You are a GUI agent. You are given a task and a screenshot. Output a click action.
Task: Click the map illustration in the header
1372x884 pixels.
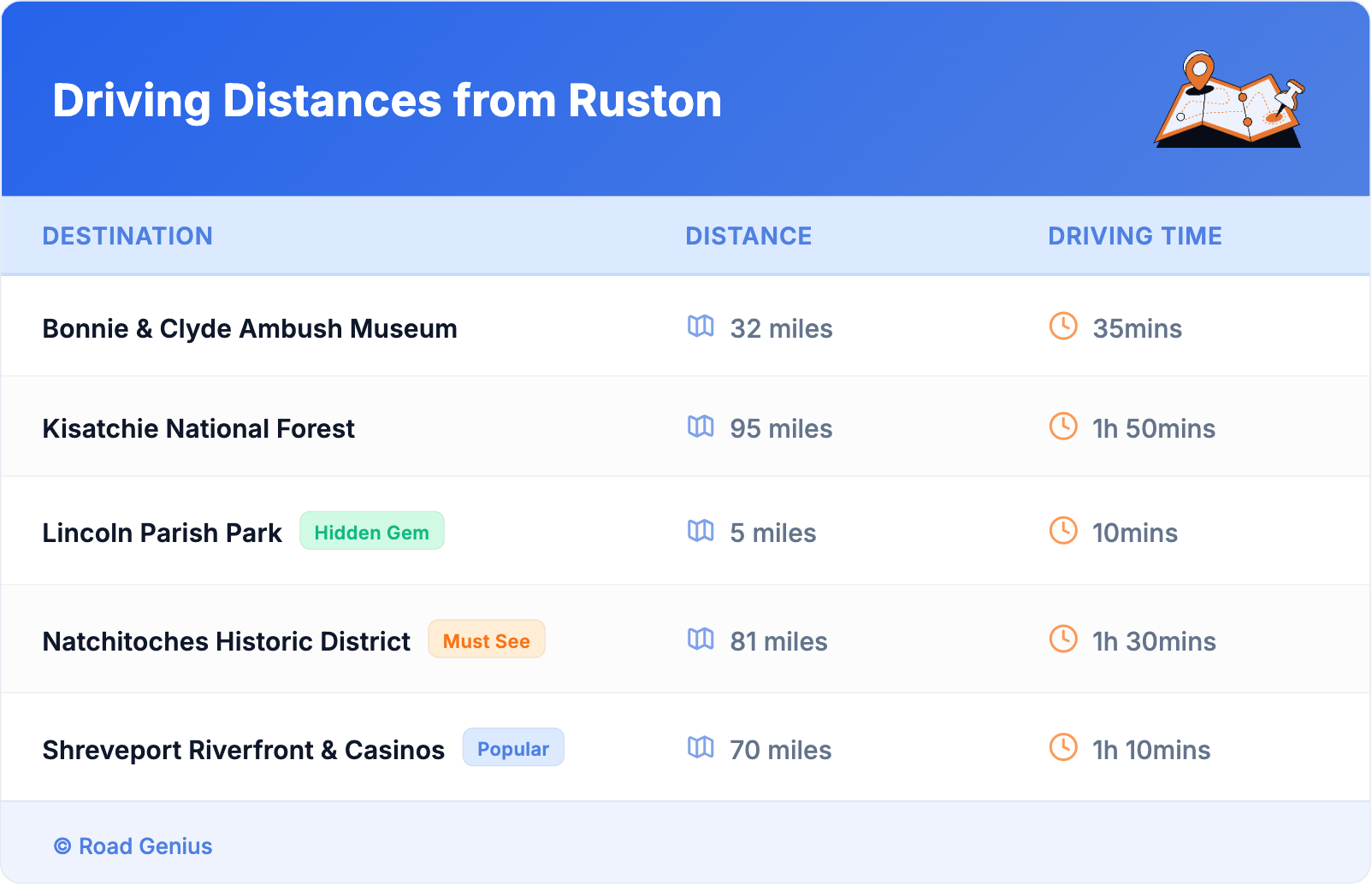[x=1229, y=101]
